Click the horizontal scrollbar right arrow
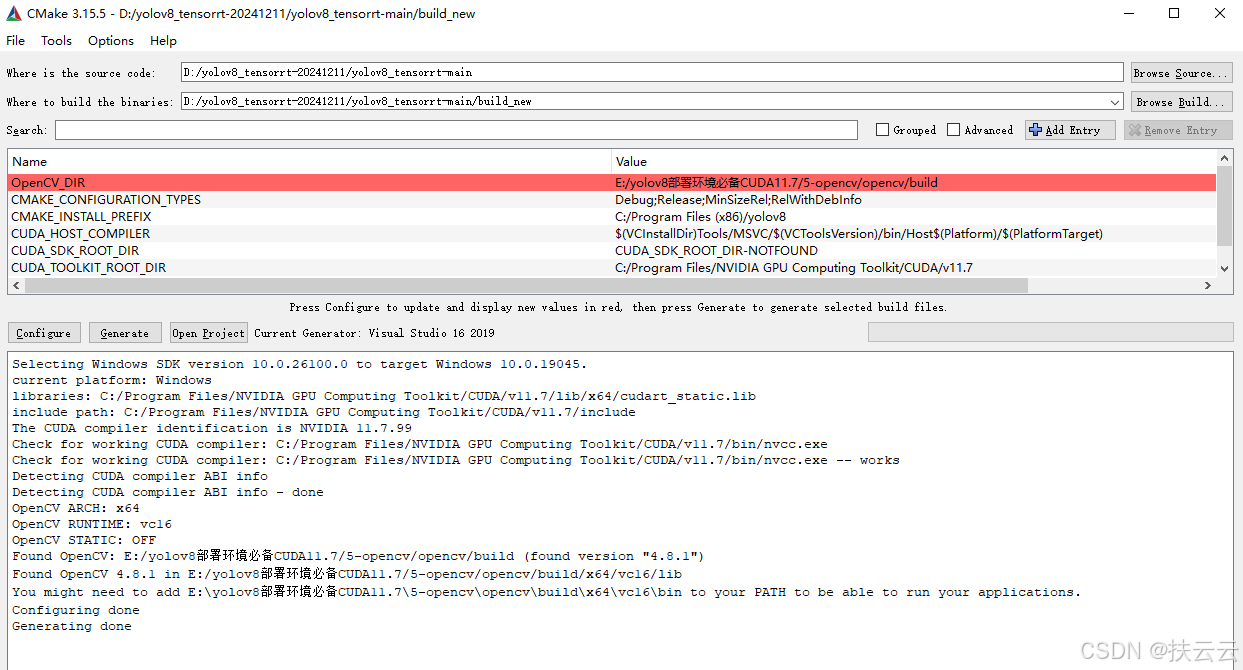Viewport: 1243px width, 670px height. [1208, 286]
